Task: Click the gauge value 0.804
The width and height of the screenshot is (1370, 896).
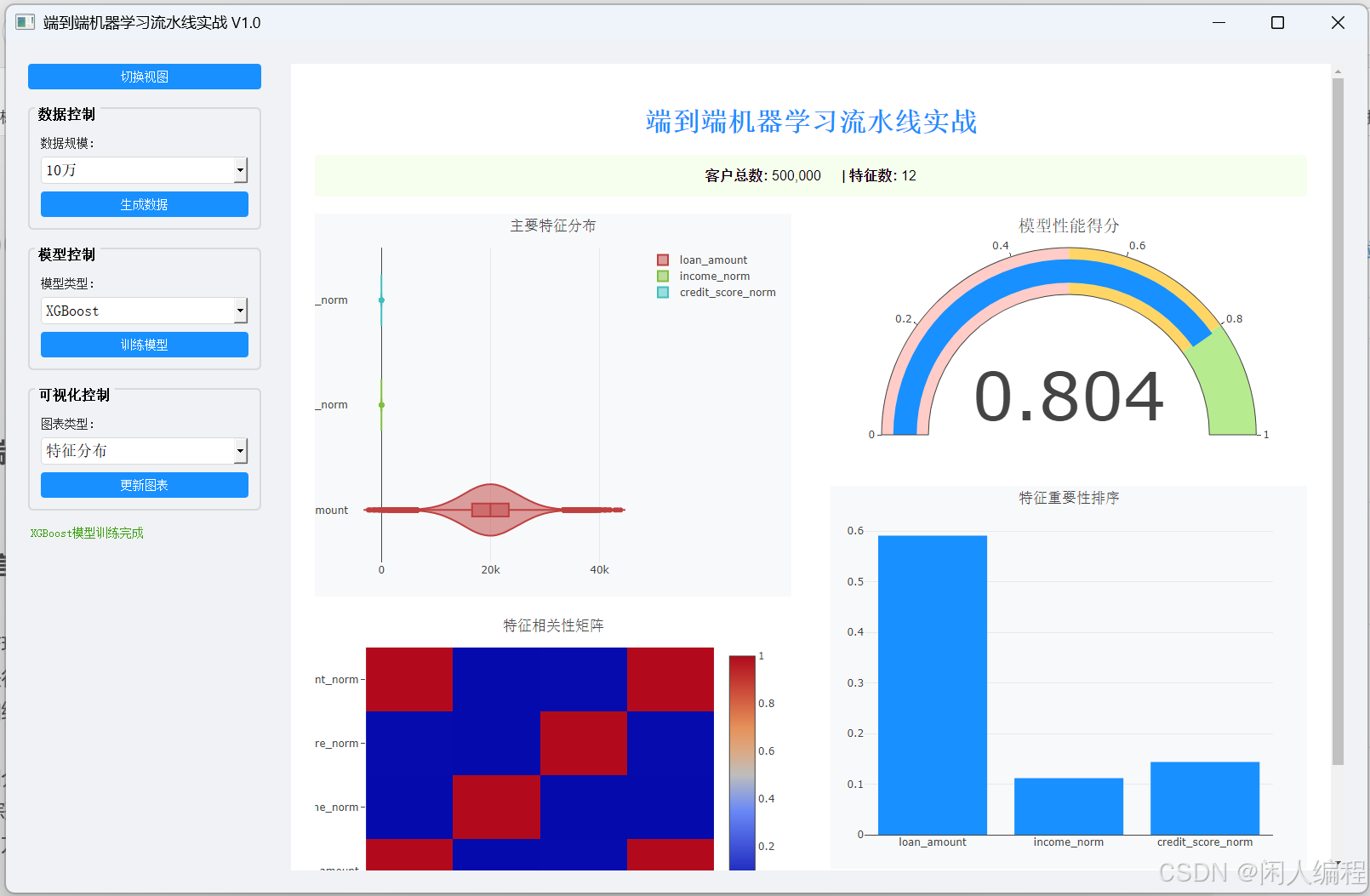Action: [x=1069, y=397]
